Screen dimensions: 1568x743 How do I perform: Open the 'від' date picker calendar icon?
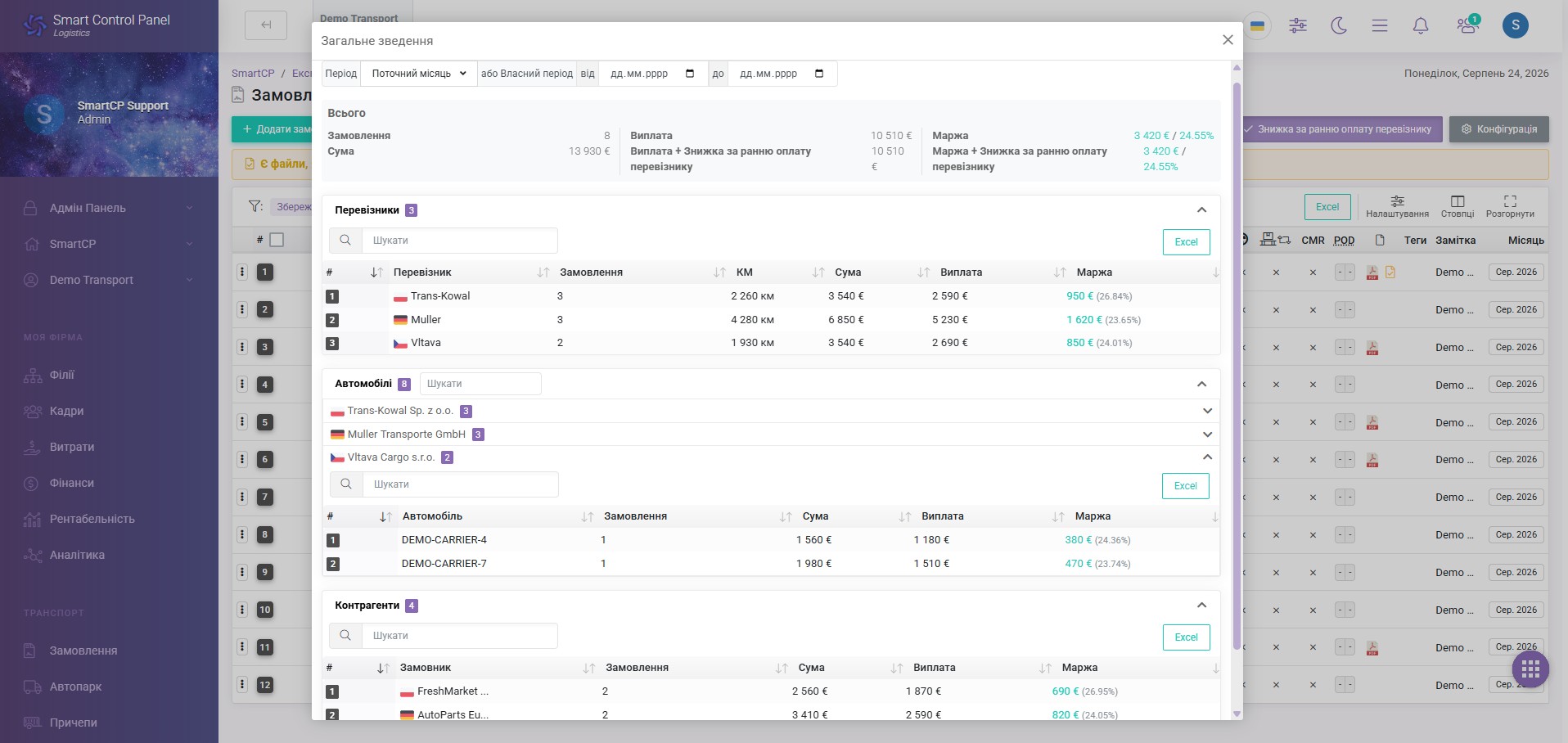click(690, 74)
